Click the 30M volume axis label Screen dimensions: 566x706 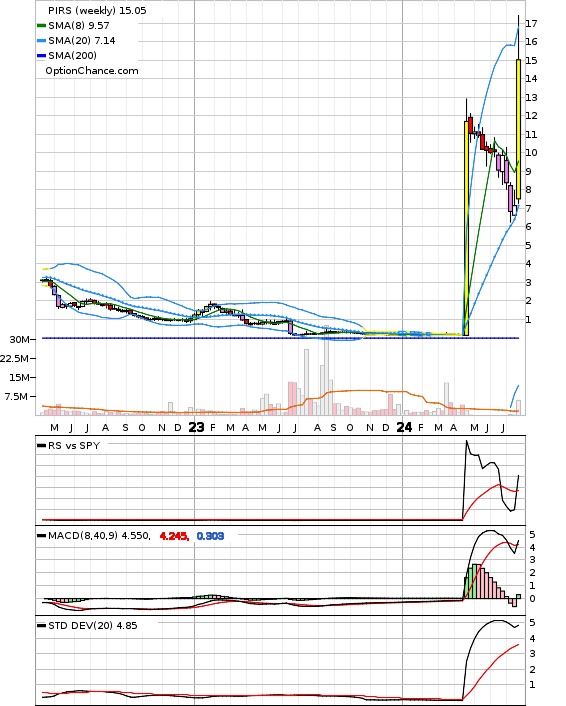pyautogui.click(x=20, y=339)
